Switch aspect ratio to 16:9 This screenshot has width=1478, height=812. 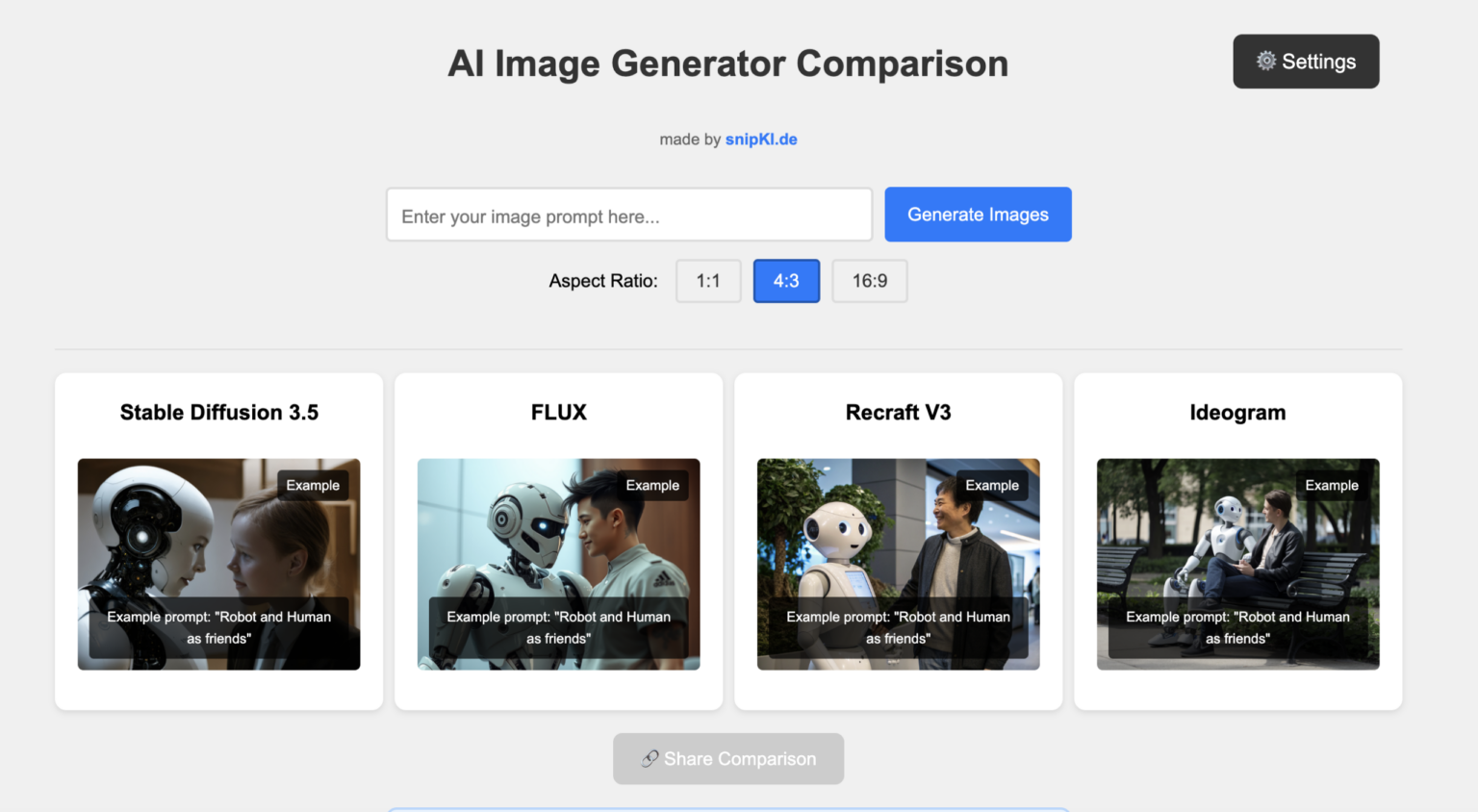coord(869,281)
